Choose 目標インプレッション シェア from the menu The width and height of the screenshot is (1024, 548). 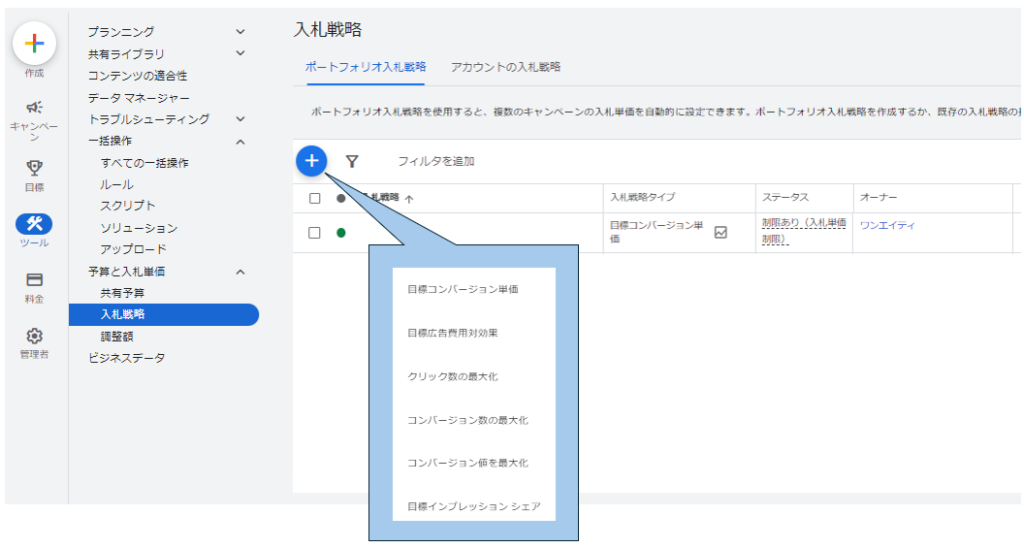click(474, 506)
